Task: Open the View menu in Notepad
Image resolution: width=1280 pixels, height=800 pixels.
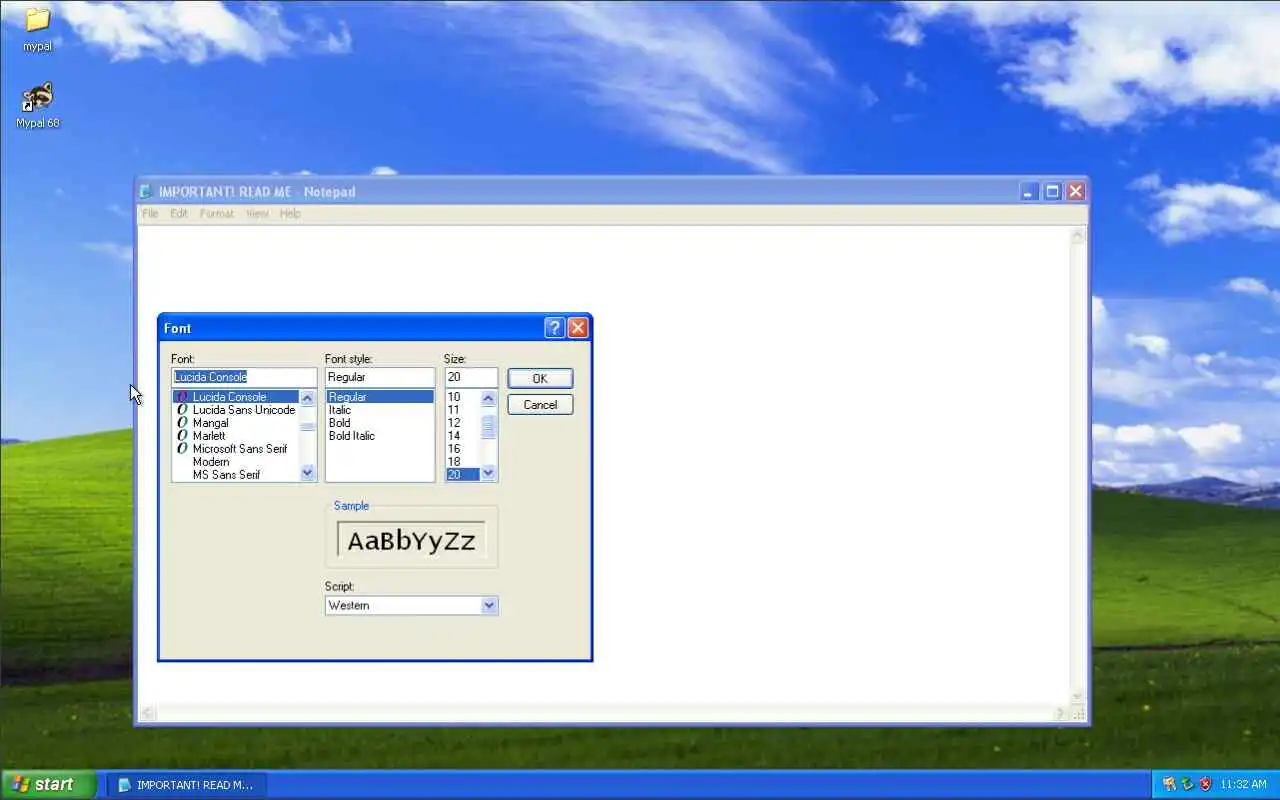Action: (x=257, y=214)
